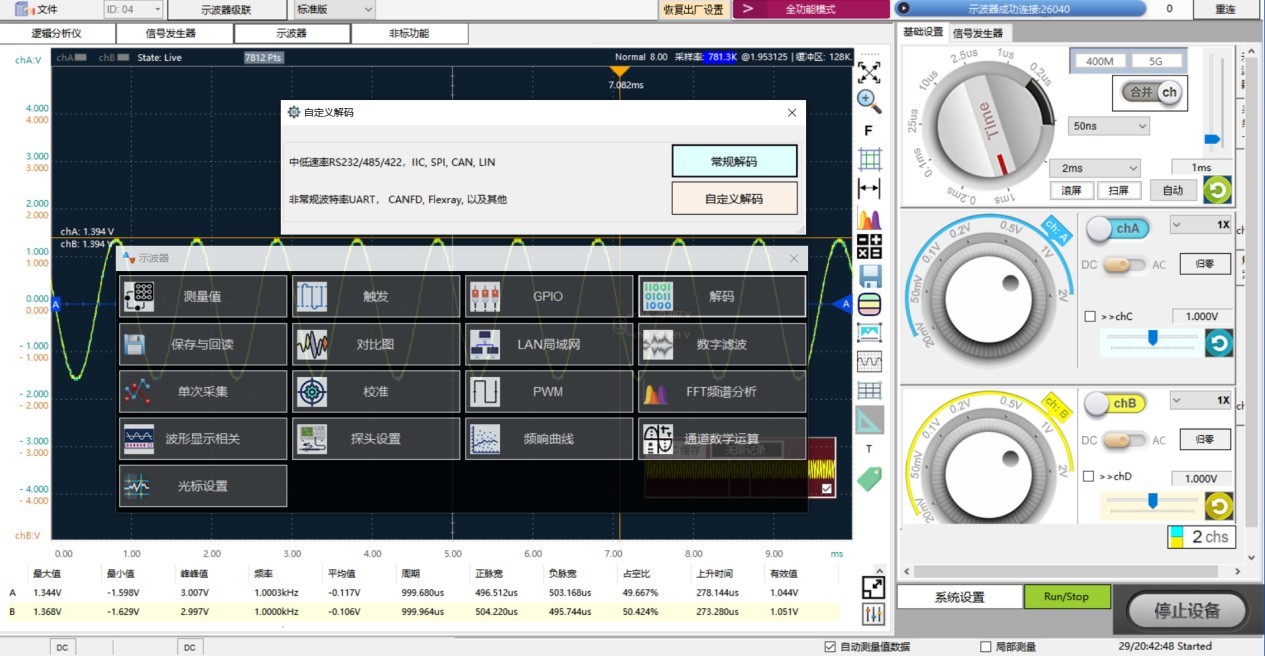1265x656 pixels.
Task: Click the fit-to-screen arrows icon
Action: pyautogui.click(x=870, y=72)
